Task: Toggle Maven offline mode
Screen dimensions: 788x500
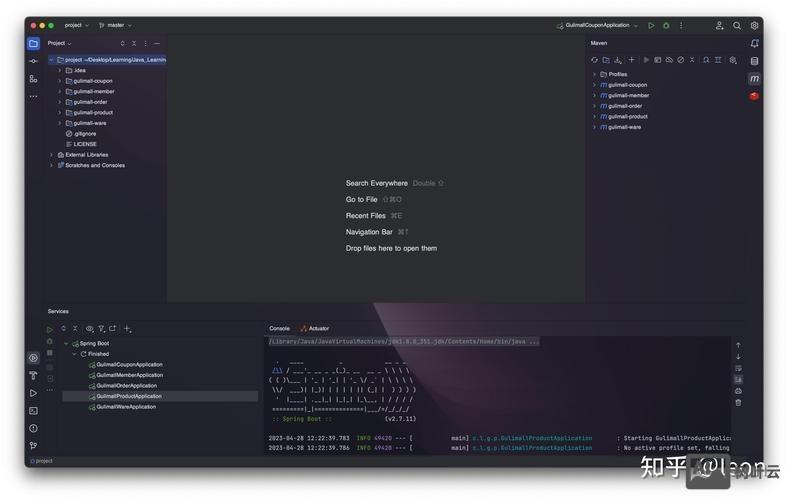Action: pyautogui.click(x=669, y=60)
